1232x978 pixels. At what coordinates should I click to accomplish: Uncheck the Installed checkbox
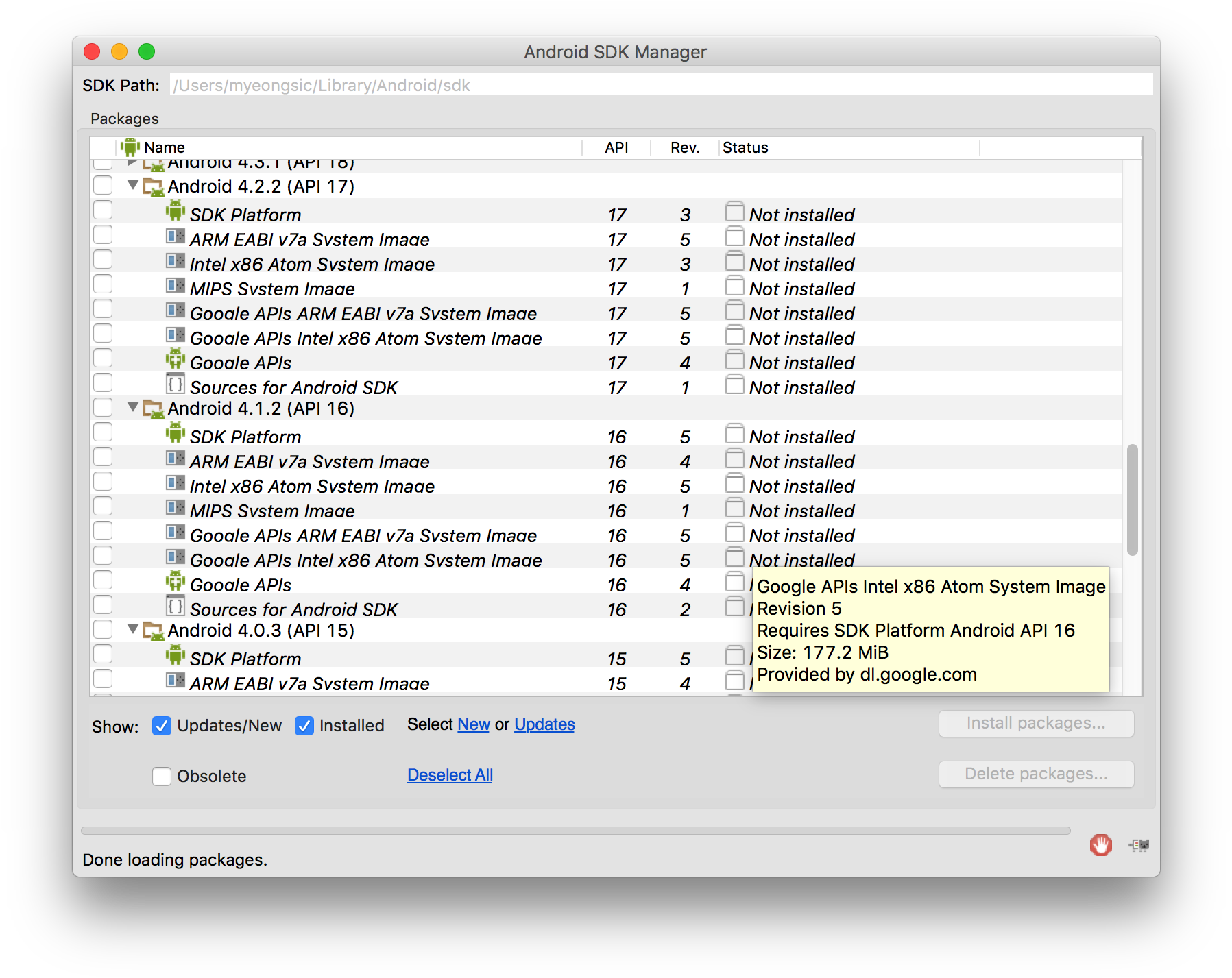point(304,725)
